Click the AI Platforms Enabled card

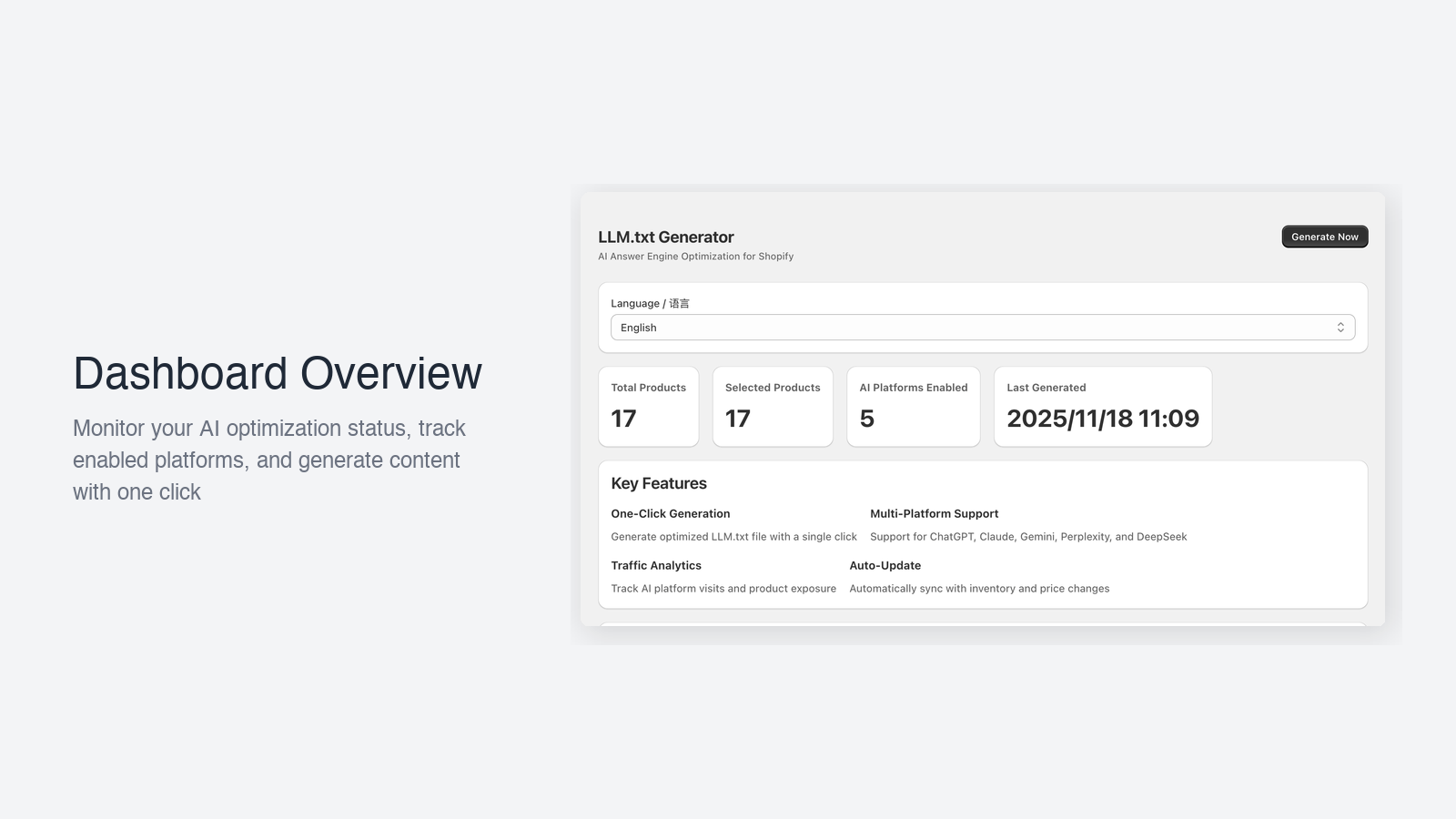click(x=913, y=406)
